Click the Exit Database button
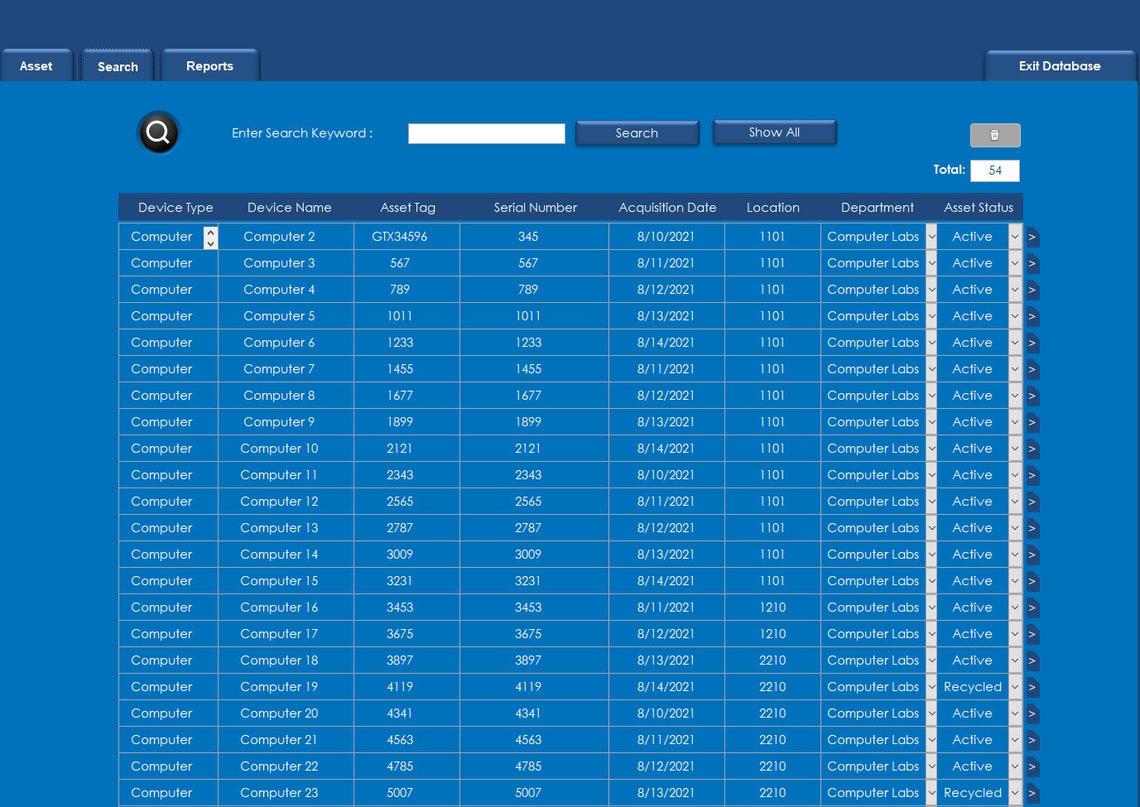Viewport: 1140px width, 807px height. click(x=1060, y=65)
